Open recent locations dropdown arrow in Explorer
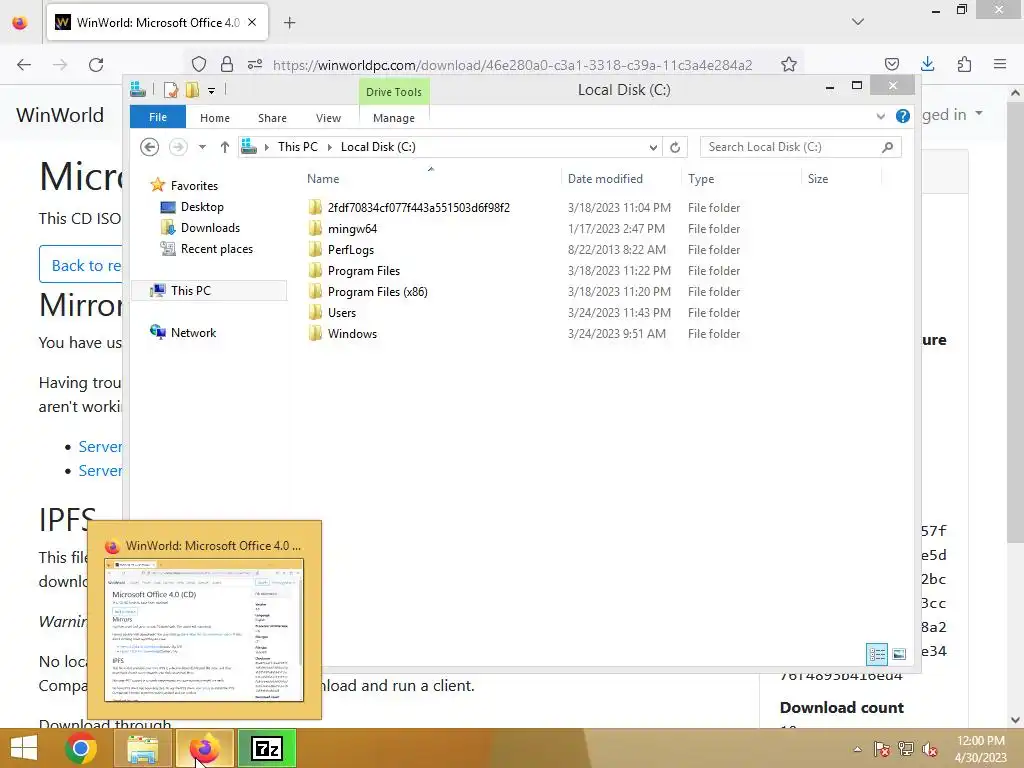 click(202, 147)
